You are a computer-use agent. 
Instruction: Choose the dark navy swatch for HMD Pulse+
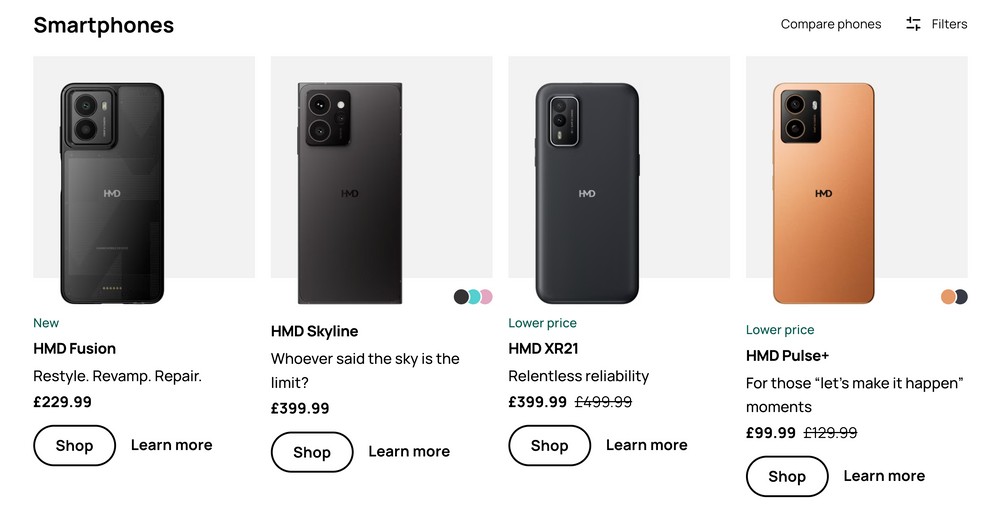pos(962,297)
